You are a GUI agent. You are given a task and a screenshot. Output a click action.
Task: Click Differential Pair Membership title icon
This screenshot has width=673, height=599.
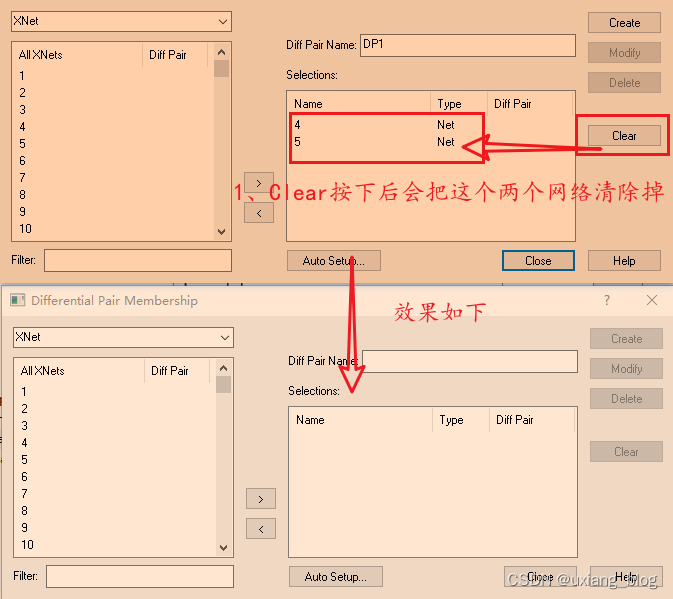17,300
